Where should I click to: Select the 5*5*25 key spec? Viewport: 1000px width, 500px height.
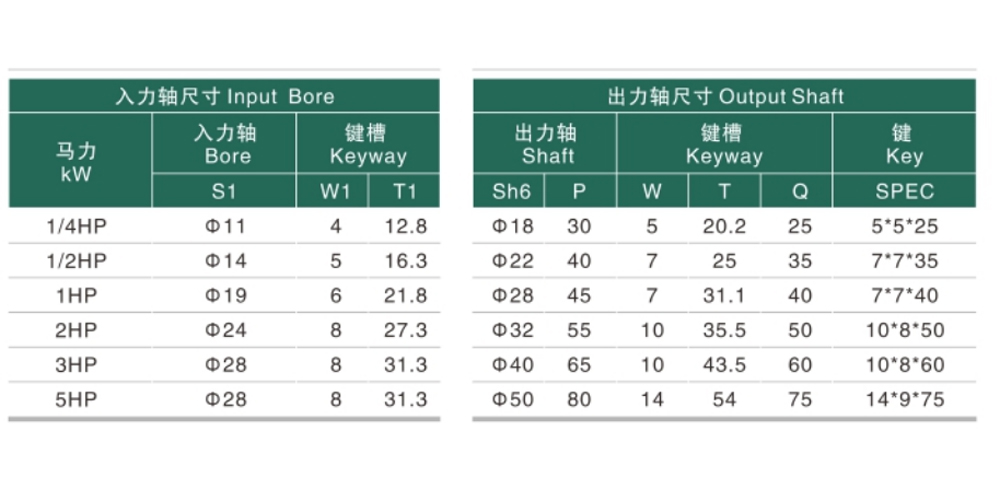[x=904, y=226]
